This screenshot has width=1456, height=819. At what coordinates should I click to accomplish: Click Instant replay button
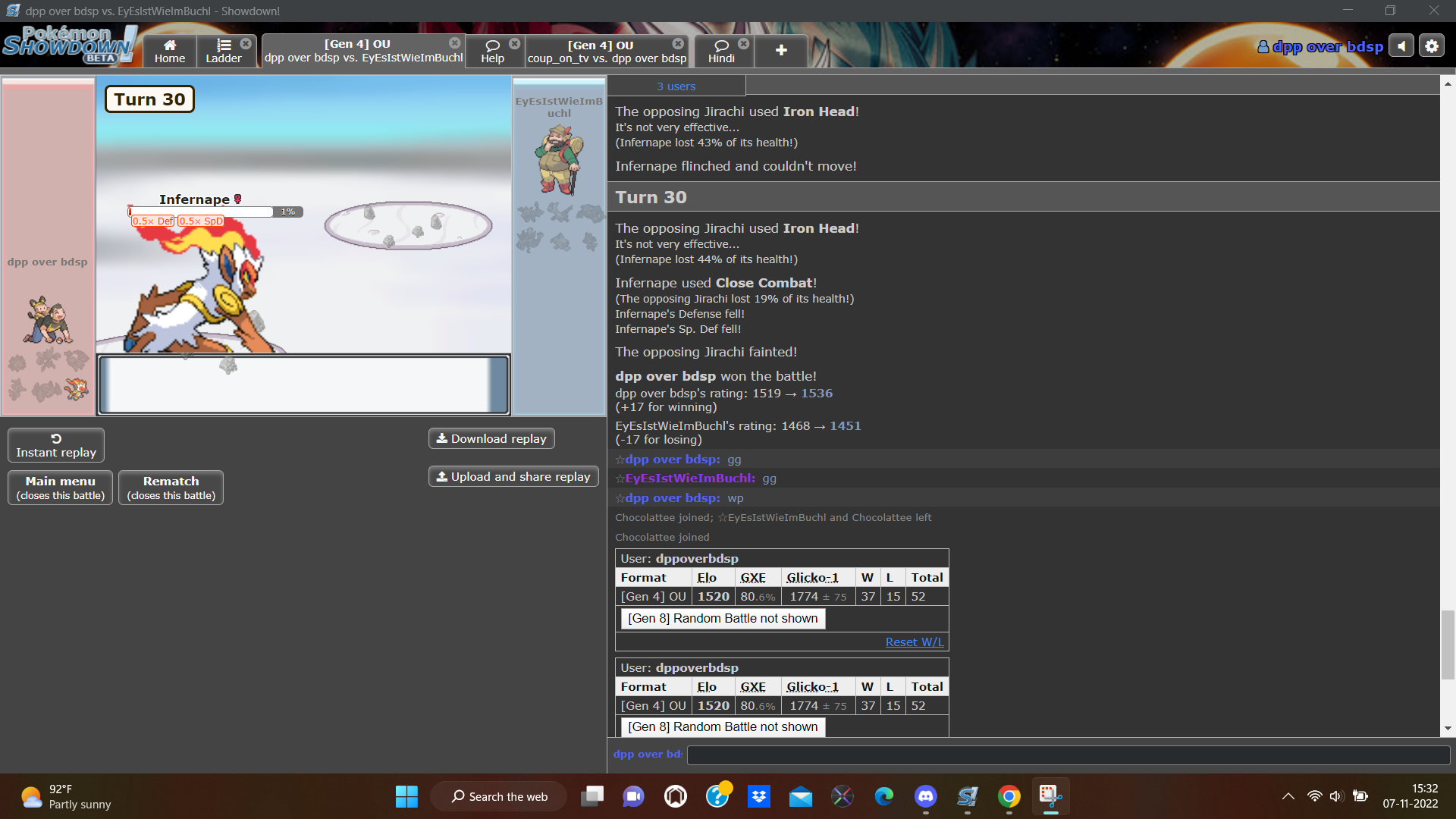point(56,445)
